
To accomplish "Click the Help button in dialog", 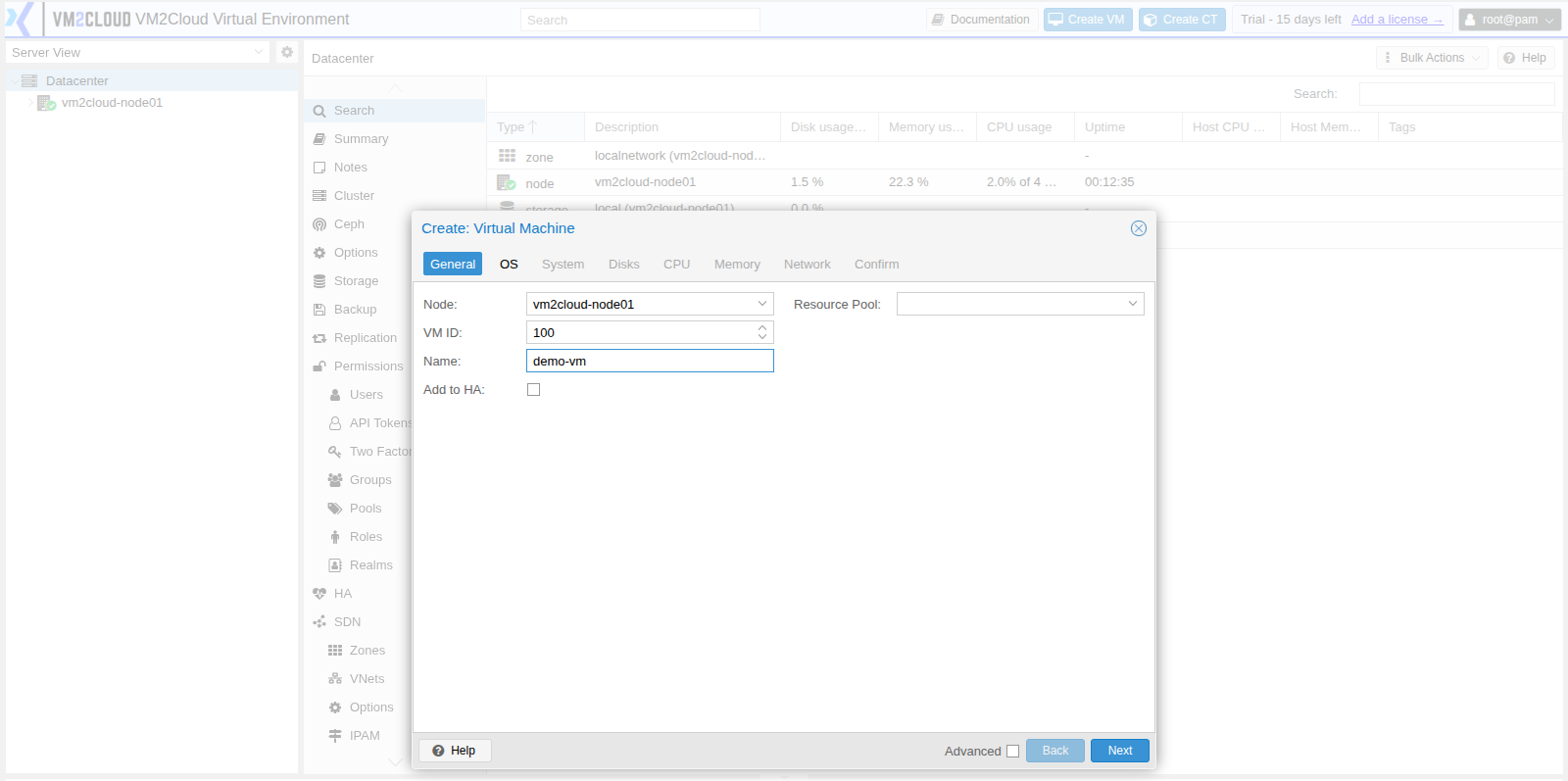I will click(455, 751).
